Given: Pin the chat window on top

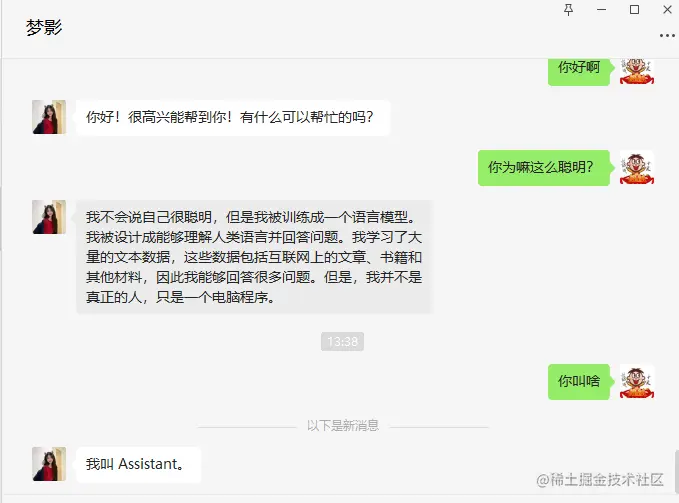Looking at the screenshot, I should 569,10.
